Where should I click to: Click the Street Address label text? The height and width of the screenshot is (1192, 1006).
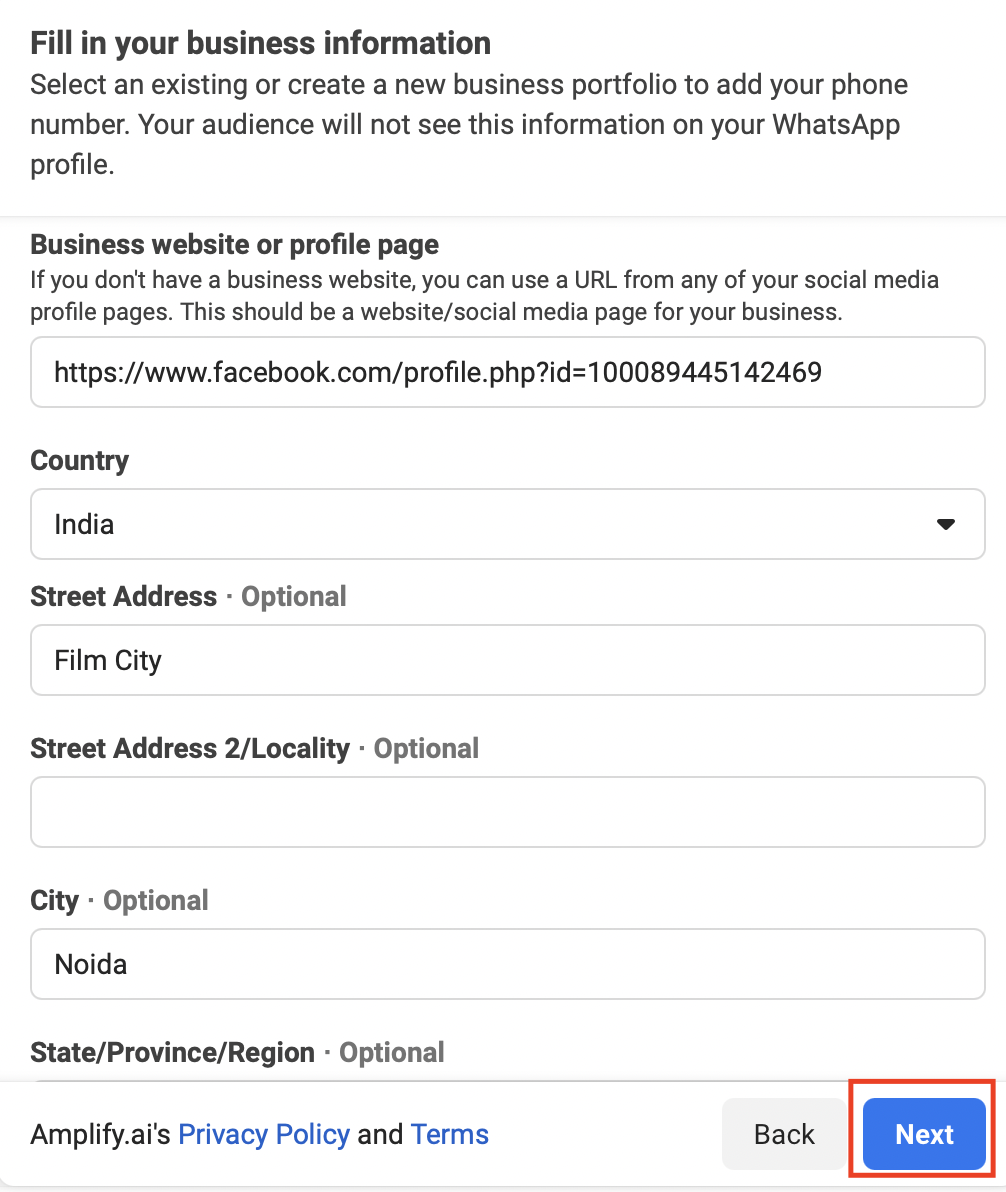(124, 597)
